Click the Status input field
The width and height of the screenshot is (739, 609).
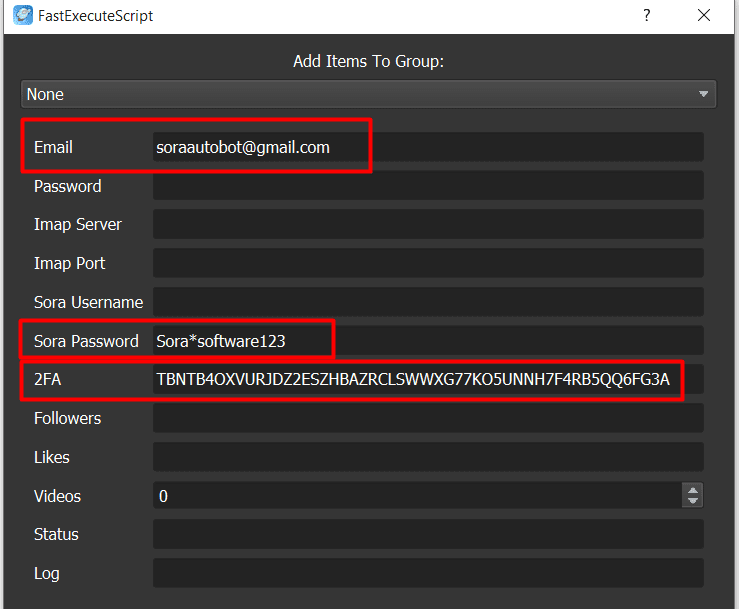[x=428, y=534]
